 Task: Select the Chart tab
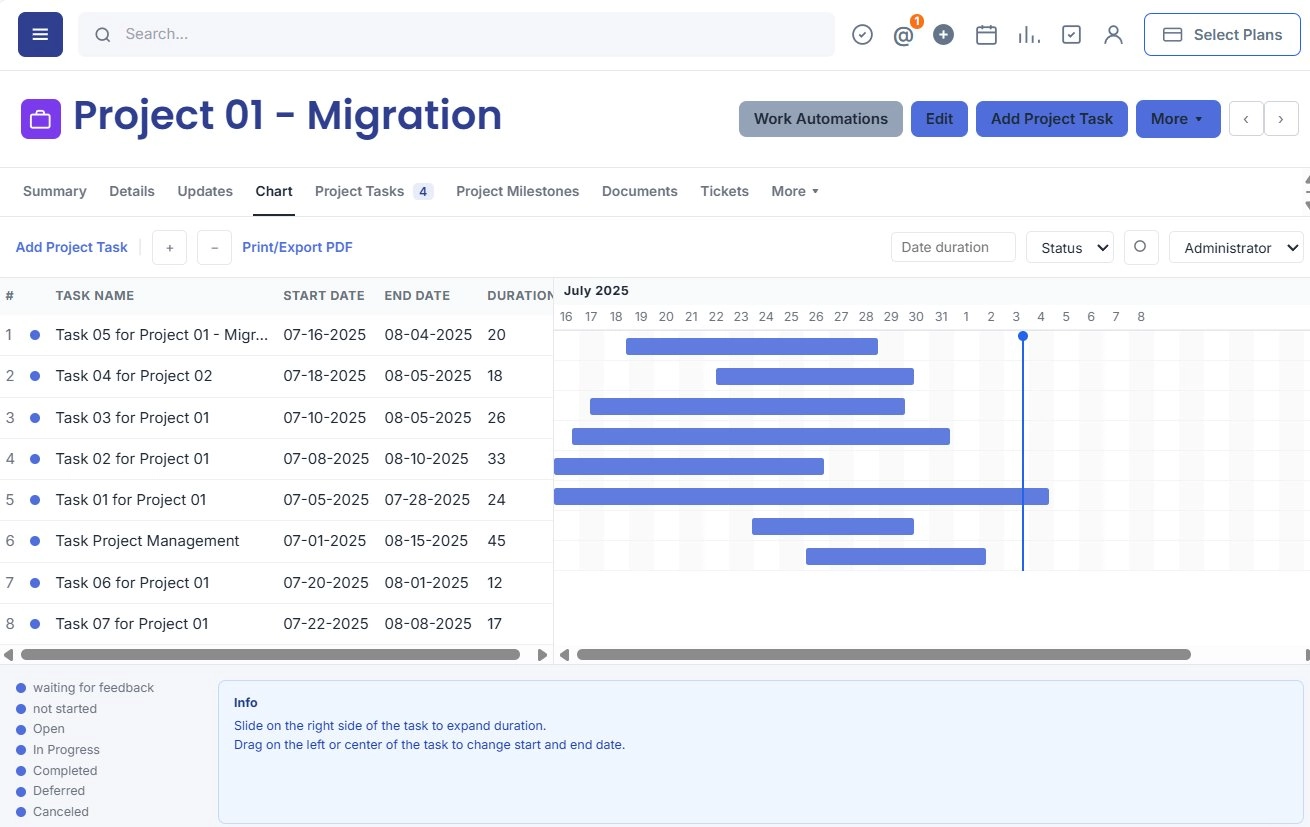coord(274,191)
